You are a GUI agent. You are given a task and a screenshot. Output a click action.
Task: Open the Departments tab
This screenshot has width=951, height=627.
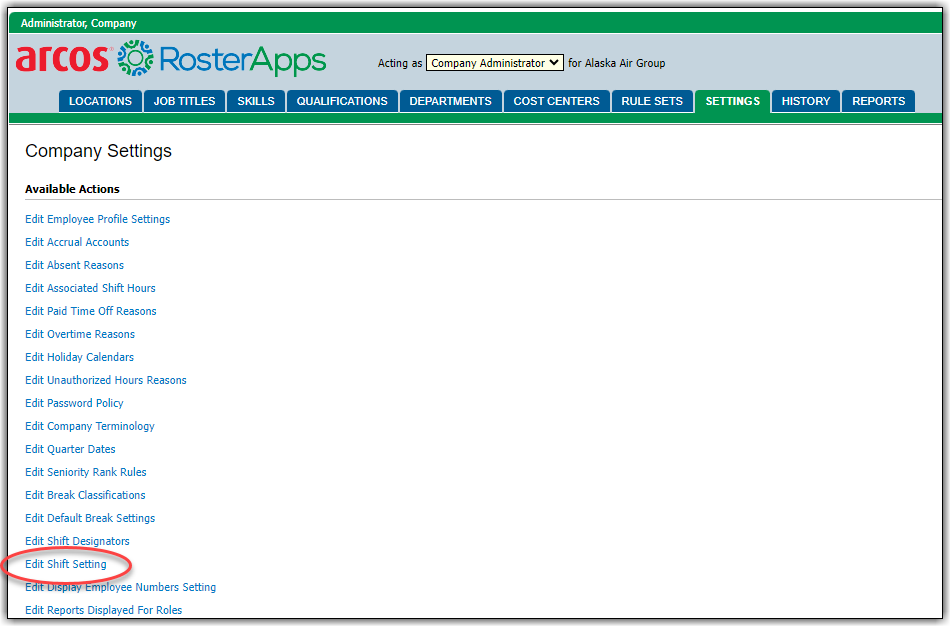[450, 101]
